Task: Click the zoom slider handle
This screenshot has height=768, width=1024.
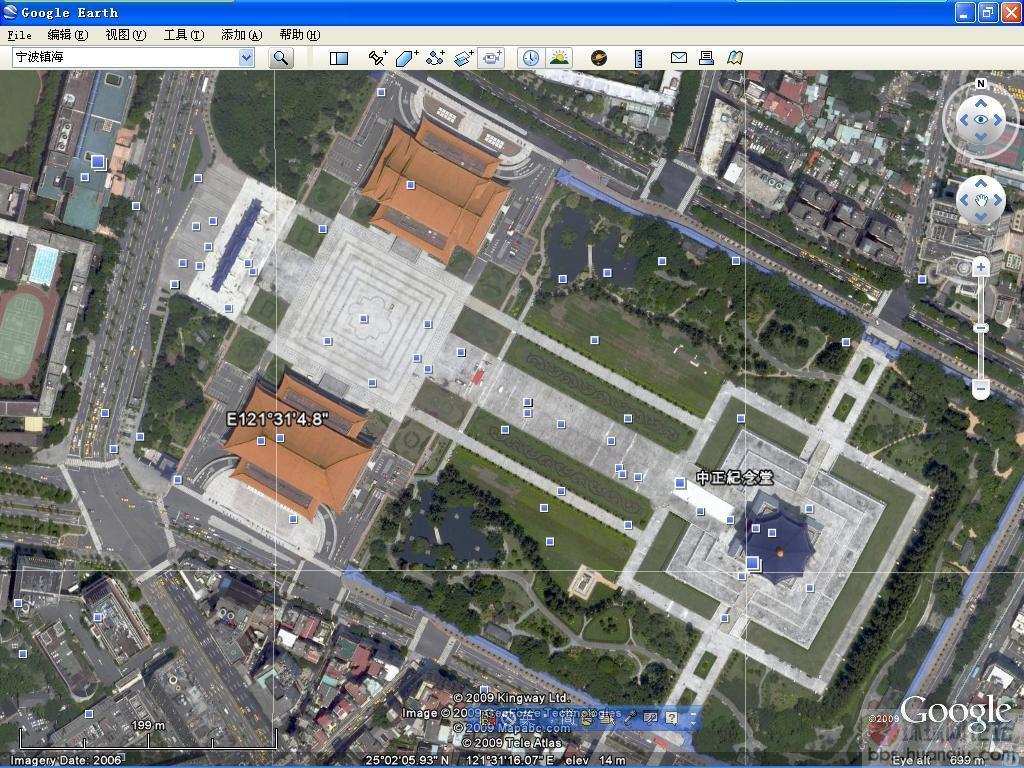Action: [980, 328]
